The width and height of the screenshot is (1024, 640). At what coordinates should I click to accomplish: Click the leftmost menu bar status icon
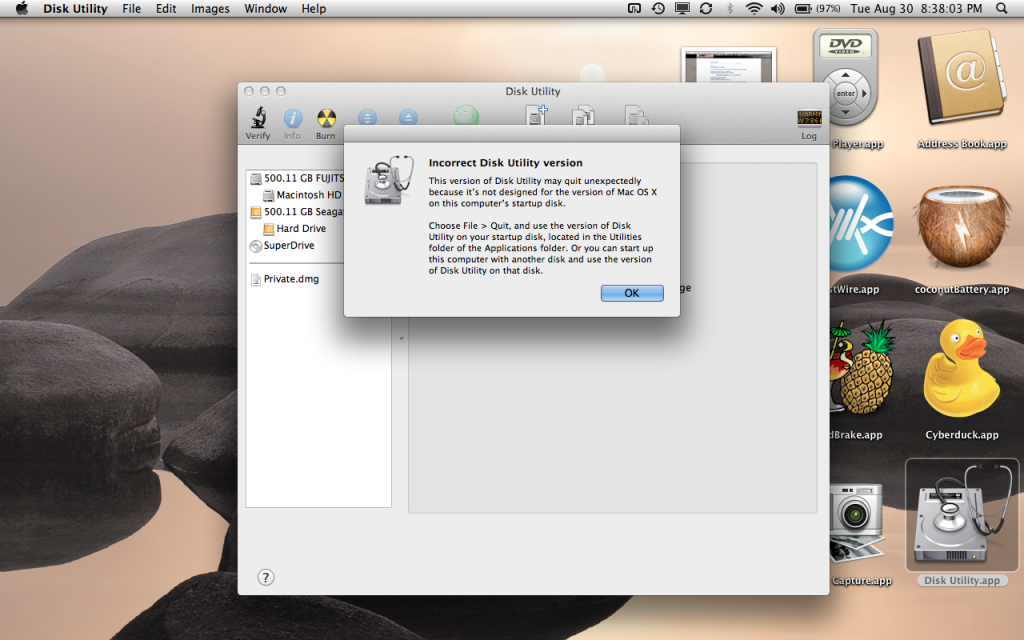tap(634, 8)
